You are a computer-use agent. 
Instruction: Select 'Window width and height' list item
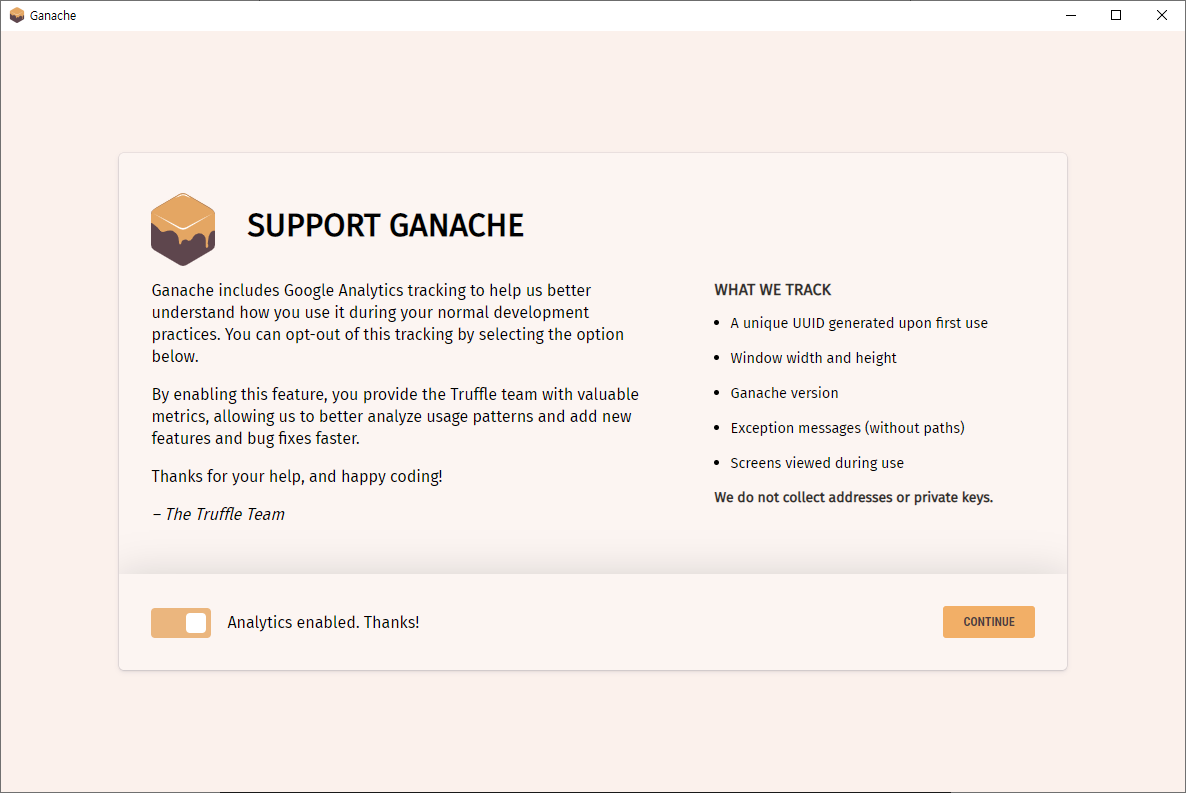pyautogui.click(x=813, y=358)
